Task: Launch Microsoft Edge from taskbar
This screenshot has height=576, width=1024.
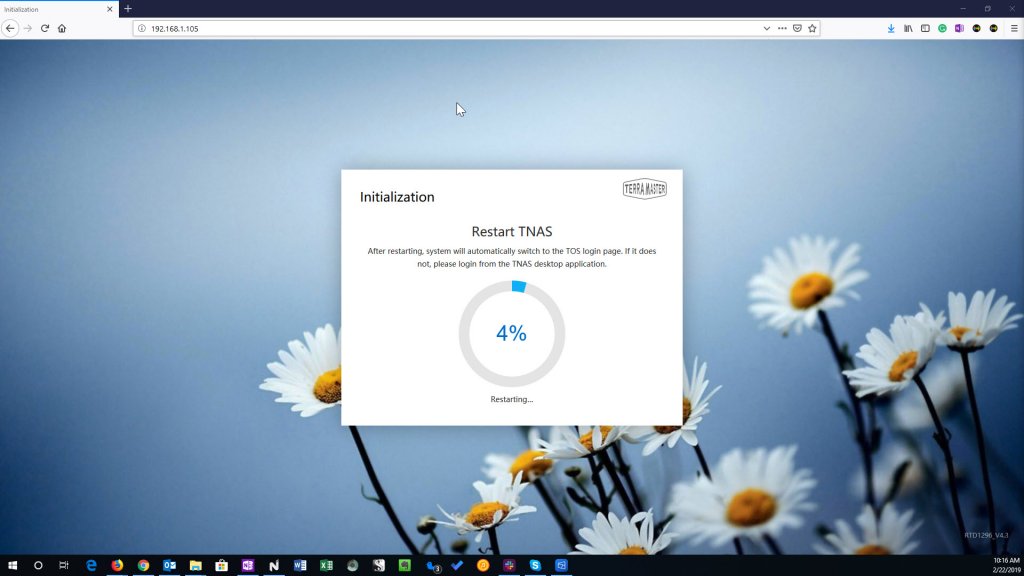Action: coord(91,566)
